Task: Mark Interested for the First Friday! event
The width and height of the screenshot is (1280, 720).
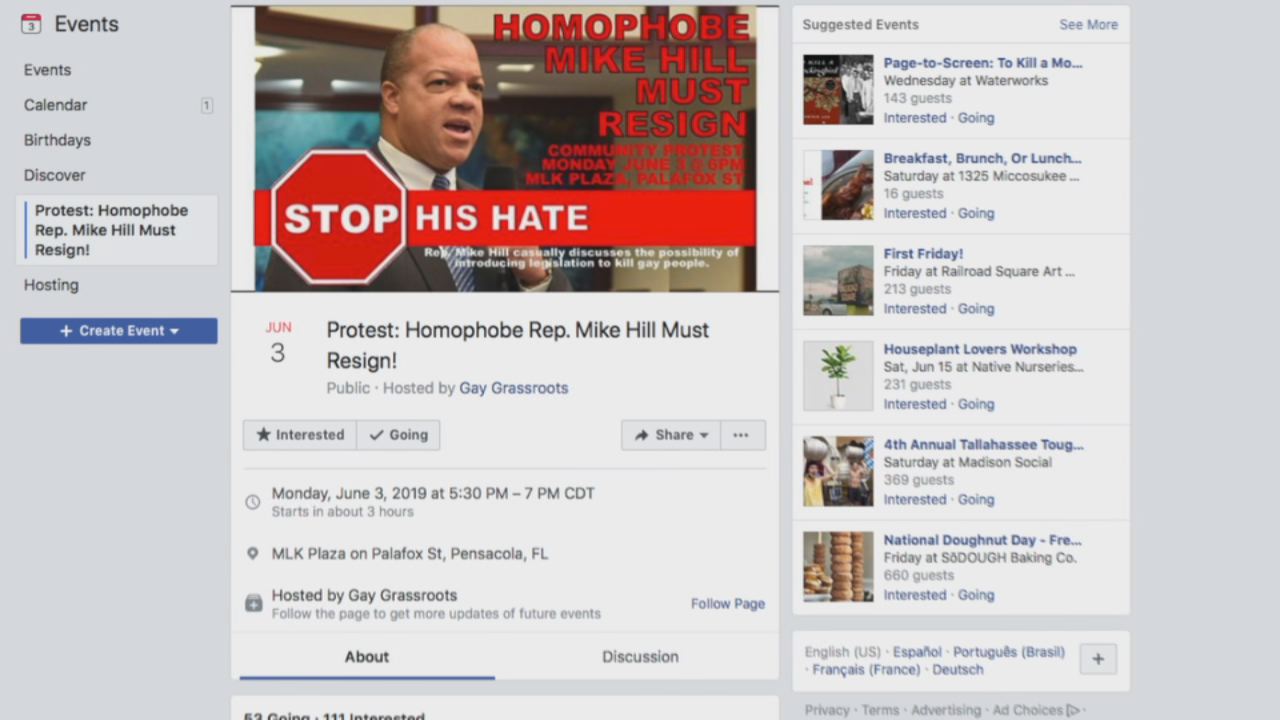Action: 914,309
